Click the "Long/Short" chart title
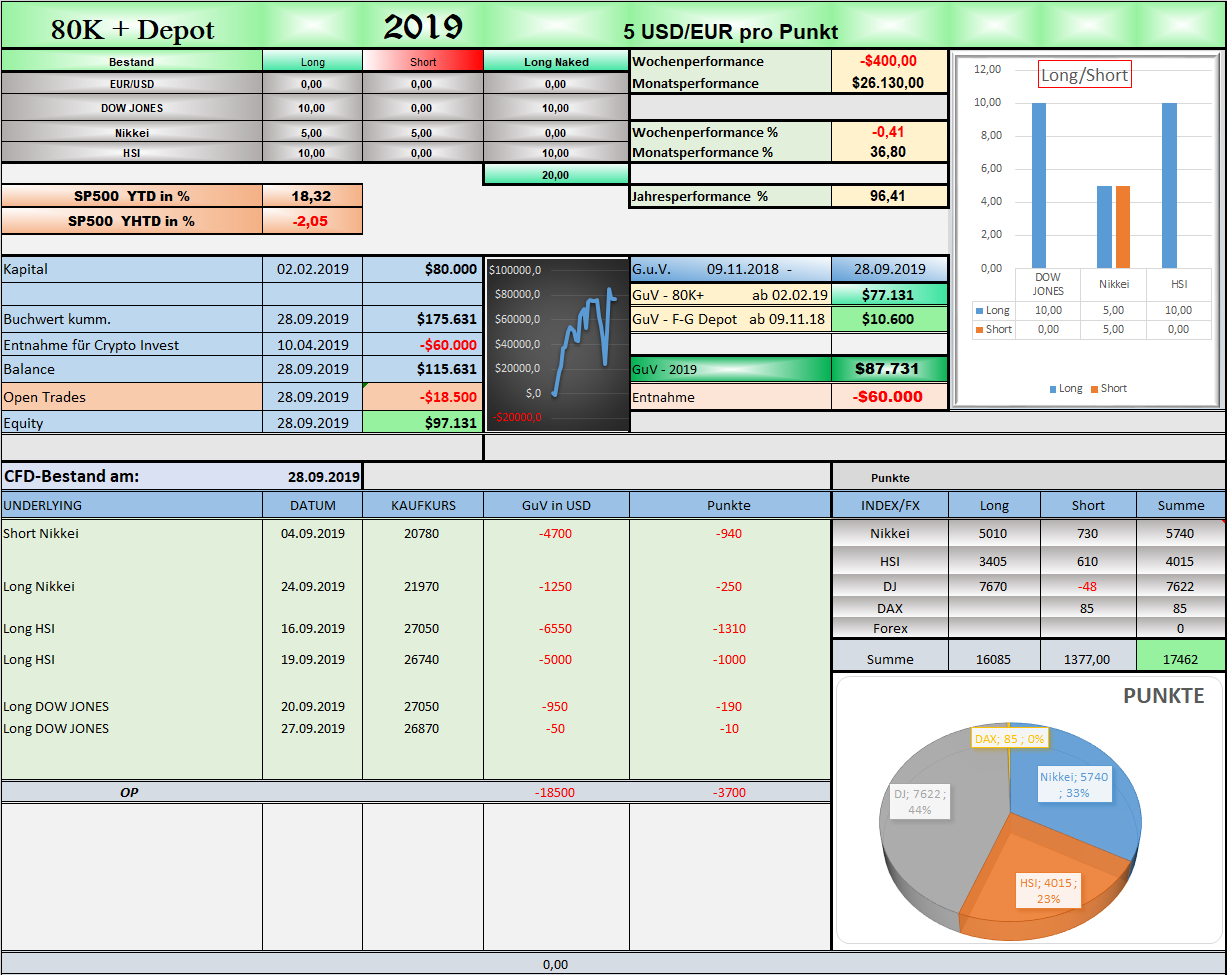1227x975 pixels. pyautogui.click(x=1084, y=75)
